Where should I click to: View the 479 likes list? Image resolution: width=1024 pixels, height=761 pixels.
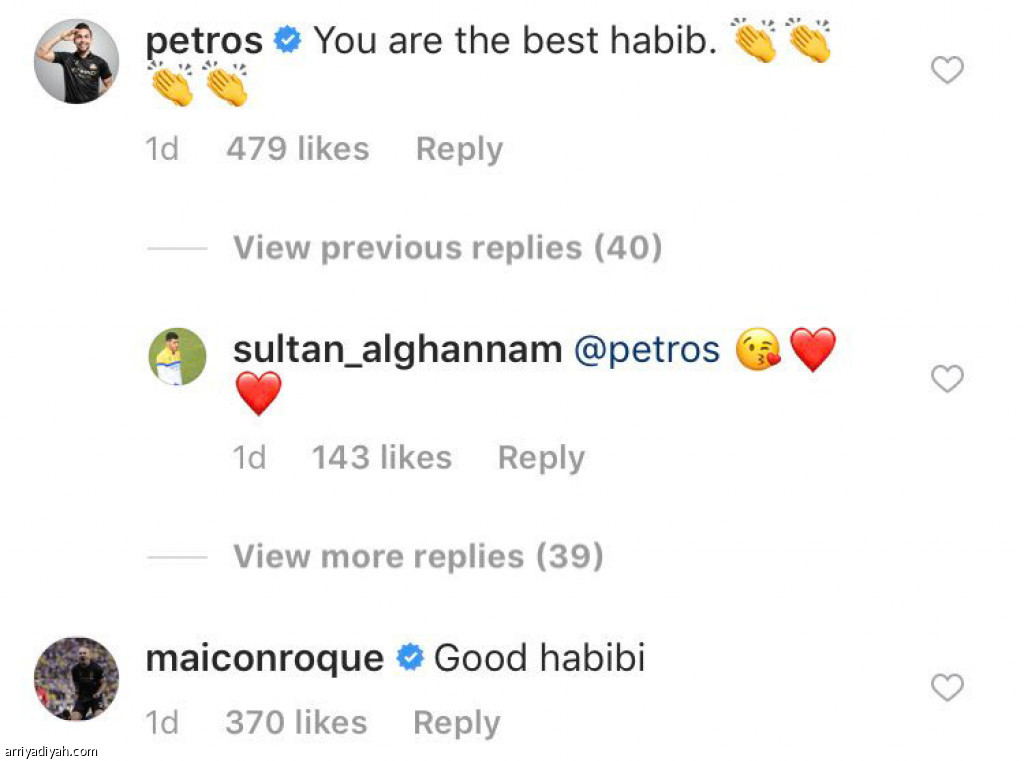[298, 149]
